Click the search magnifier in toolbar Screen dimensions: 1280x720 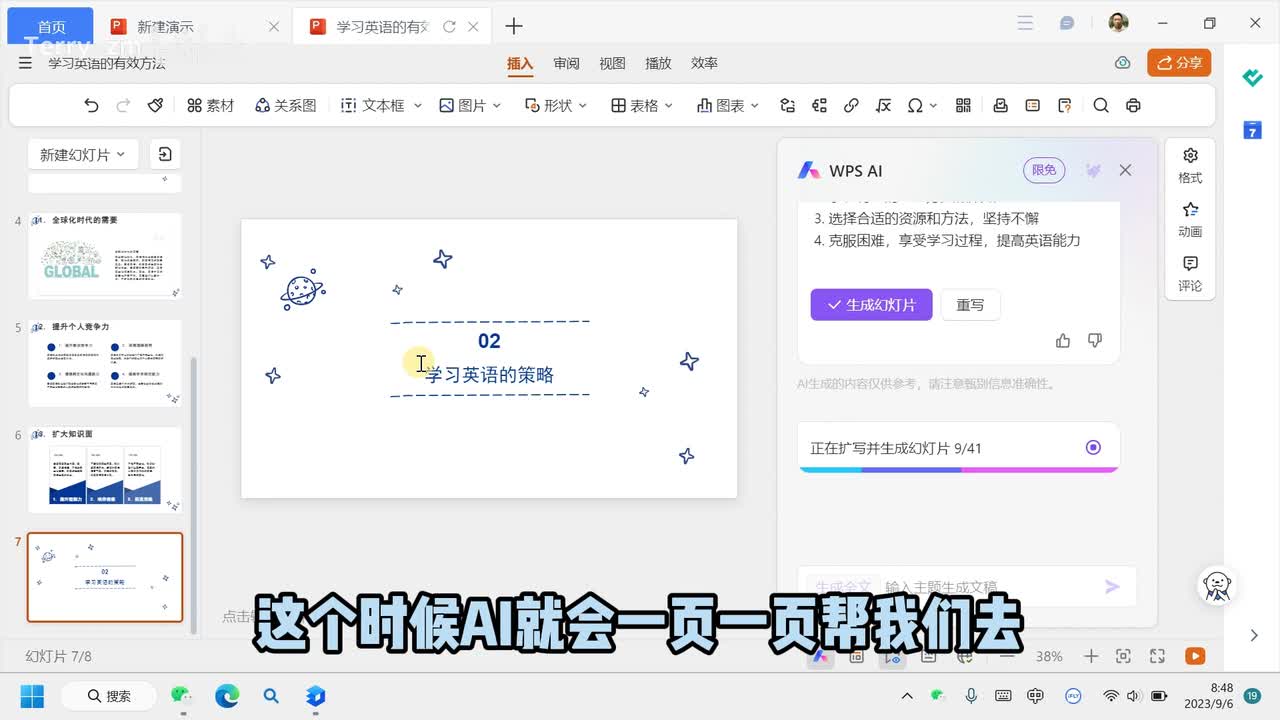click(x=1101, y=105)
